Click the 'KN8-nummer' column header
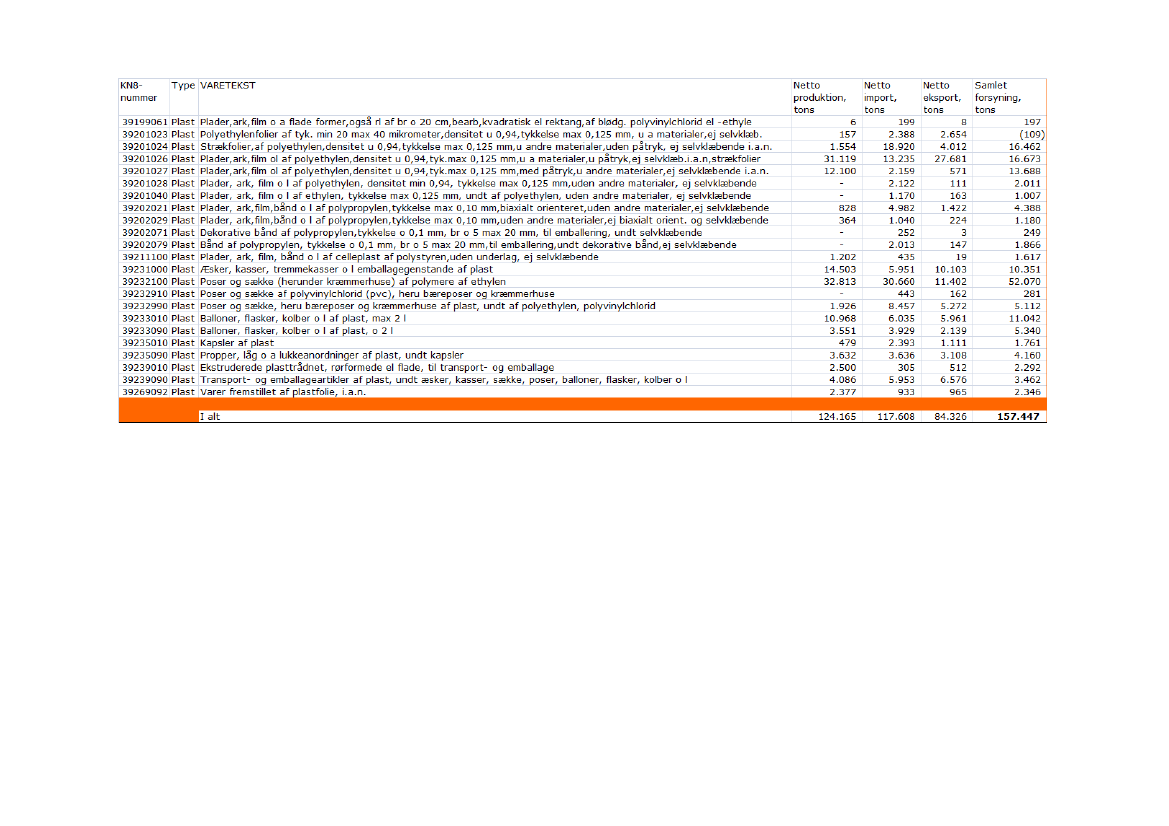The width and height of the screenshot is (1169, 826). 139,92
